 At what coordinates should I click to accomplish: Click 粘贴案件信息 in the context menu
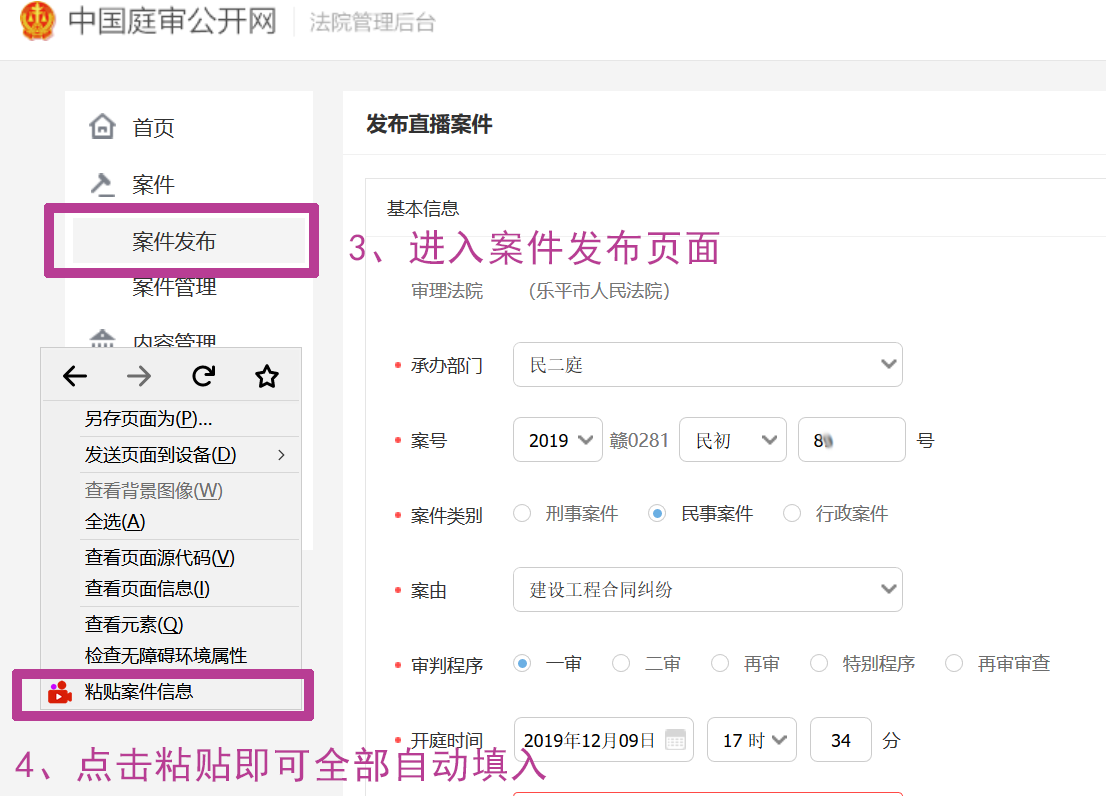click(139, 691)
